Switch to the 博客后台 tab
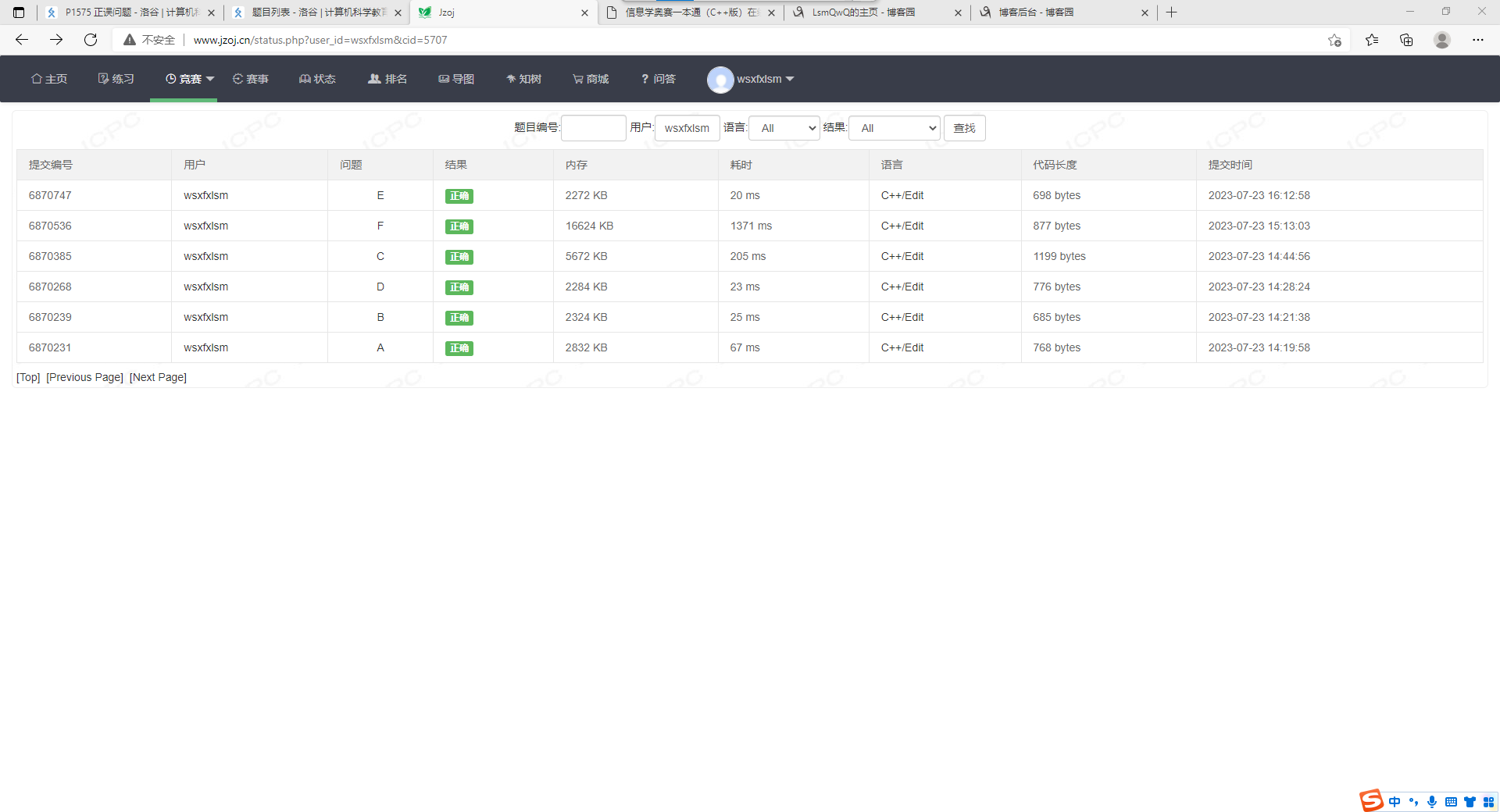This screenshot has height=812, width=1500. (x=1064, y=12)
